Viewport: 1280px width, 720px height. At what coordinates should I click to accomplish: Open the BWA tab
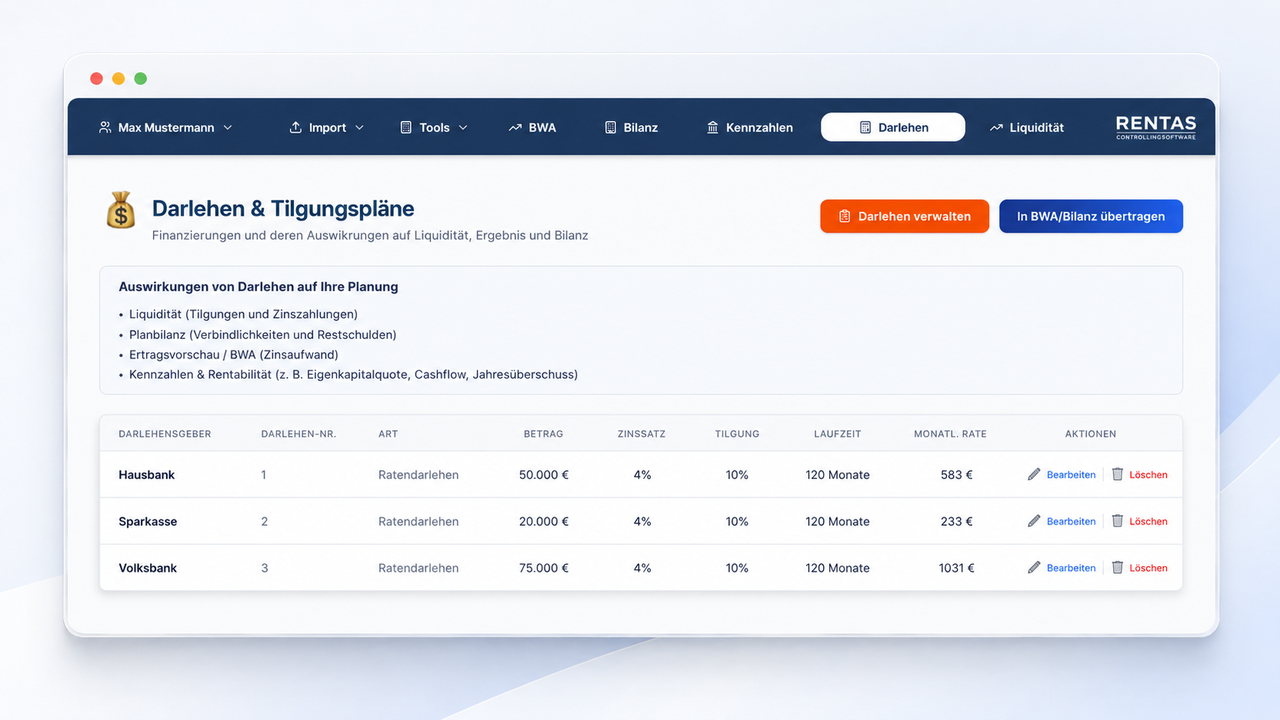(x=532, y=128)
